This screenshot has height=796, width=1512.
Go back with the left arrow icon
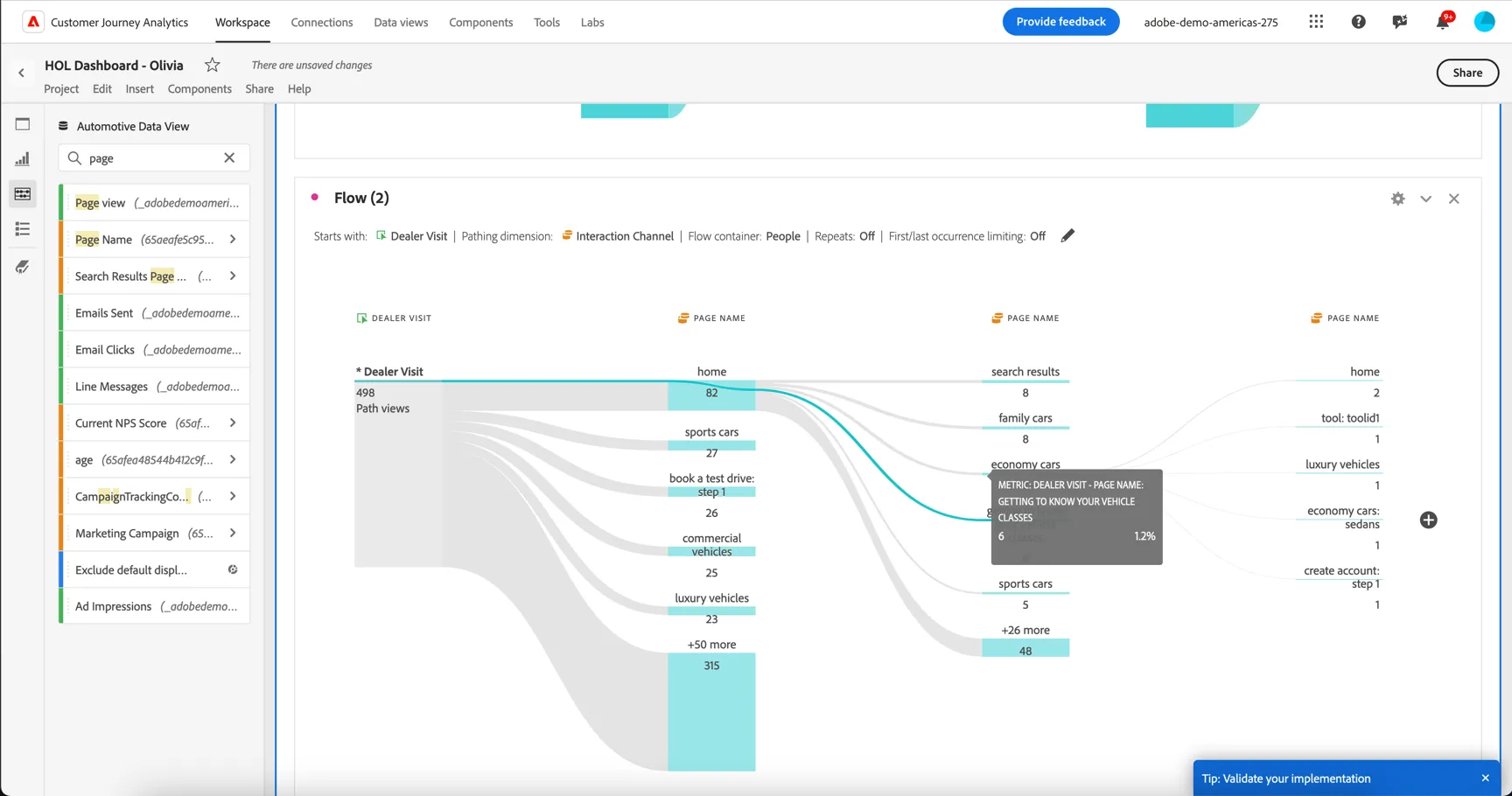[22, 73]
